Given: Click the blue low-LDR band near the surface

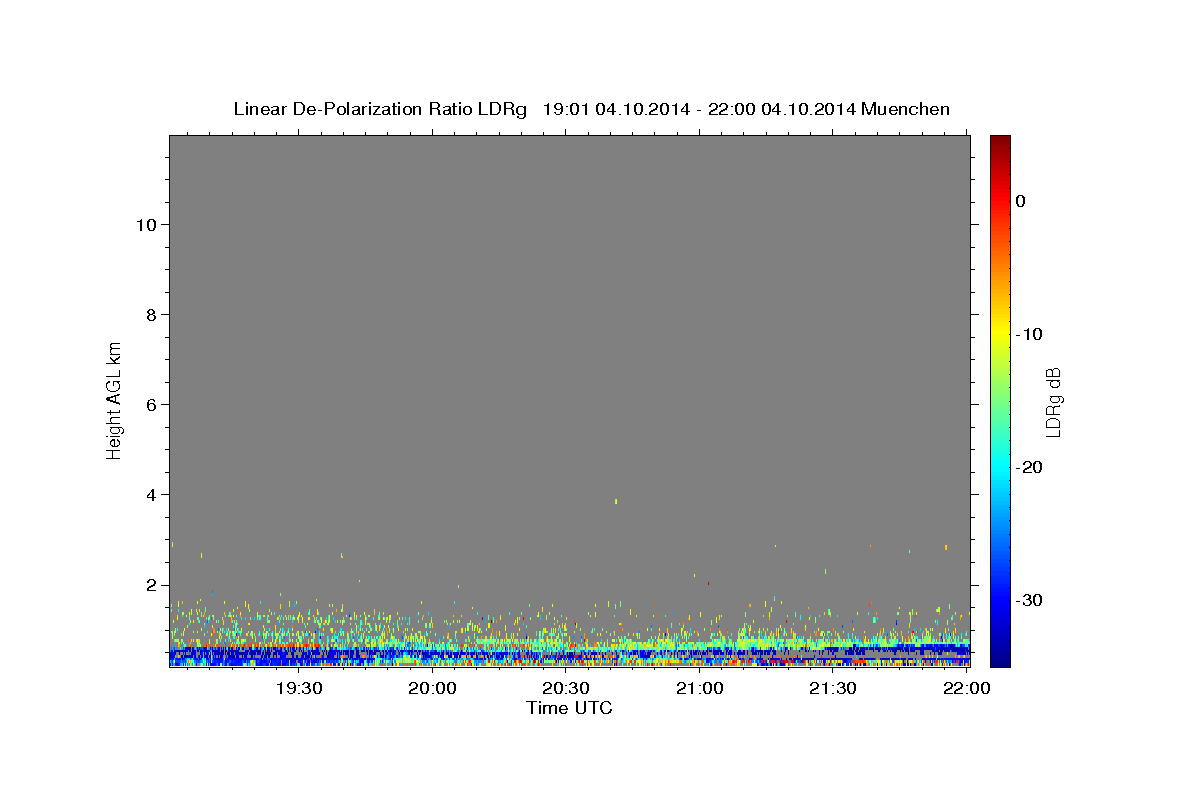Looking at the screenshot, I should point(569,655).
